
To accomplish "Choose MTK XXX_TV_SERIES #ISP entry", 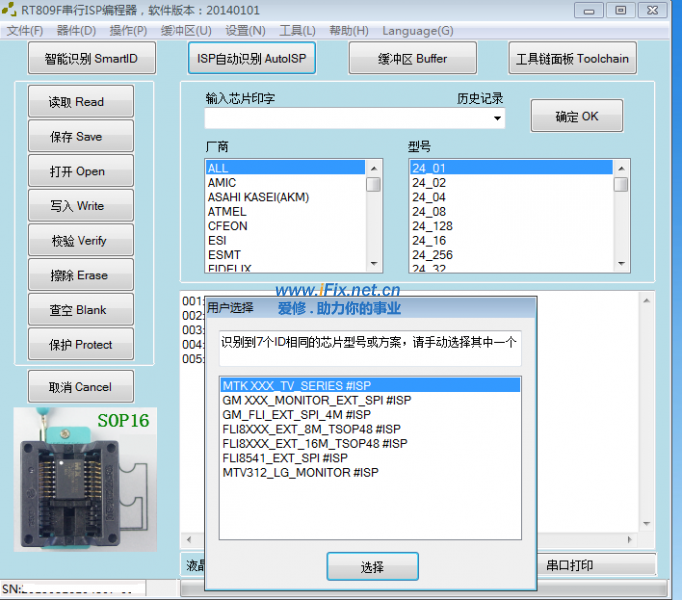I will [x=370, y=385].
